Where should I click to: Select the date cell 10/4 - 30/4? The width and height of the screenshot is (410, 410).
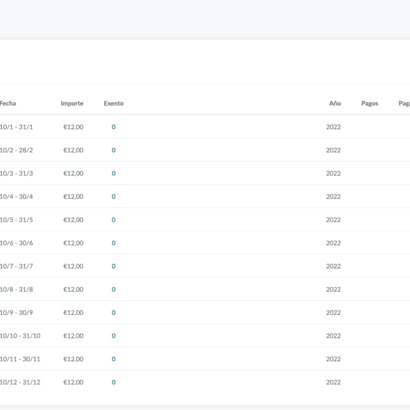16,197
